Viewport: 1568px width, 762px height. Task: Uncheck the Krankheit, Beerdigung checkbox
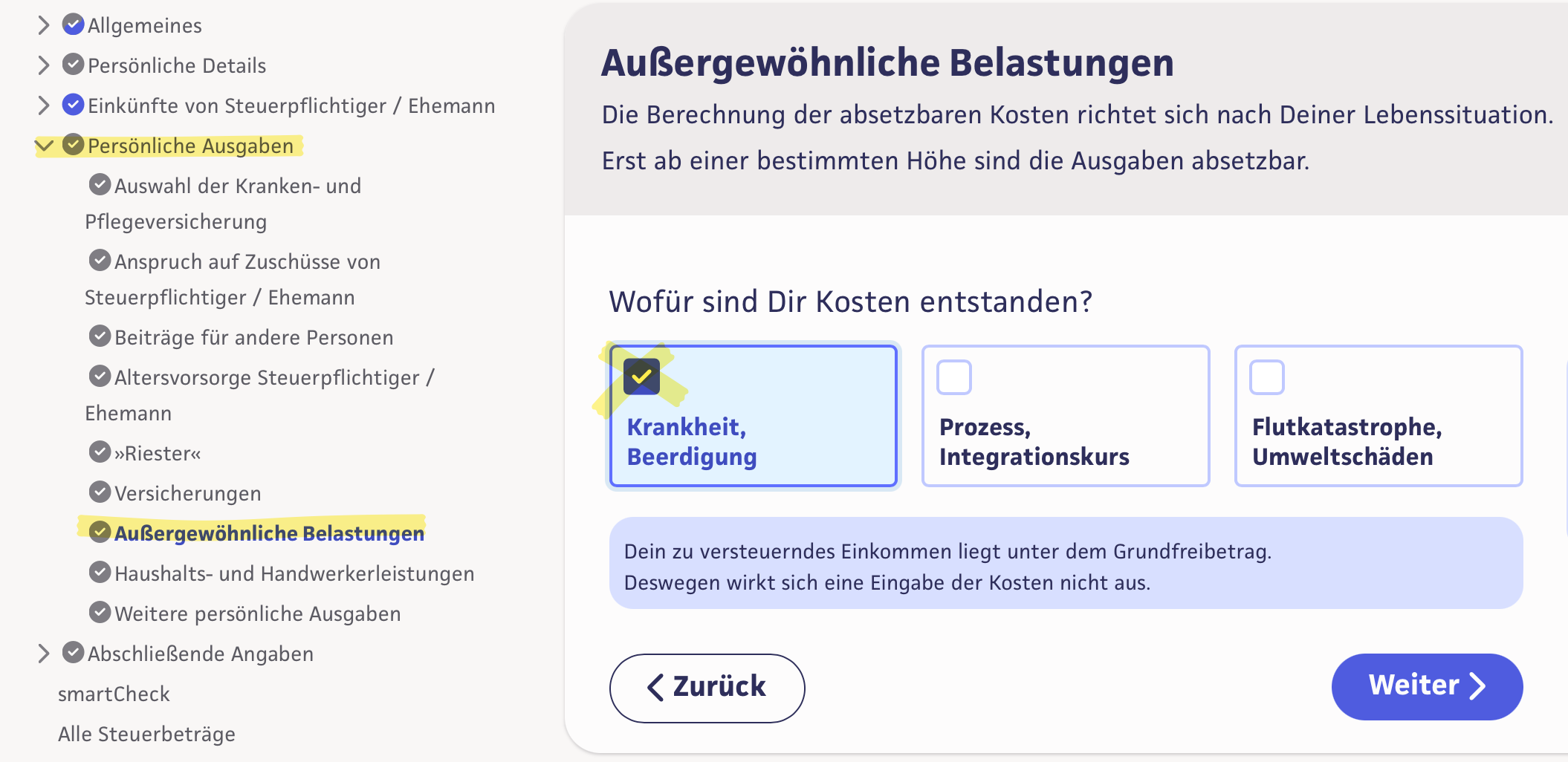click(641, 377)
